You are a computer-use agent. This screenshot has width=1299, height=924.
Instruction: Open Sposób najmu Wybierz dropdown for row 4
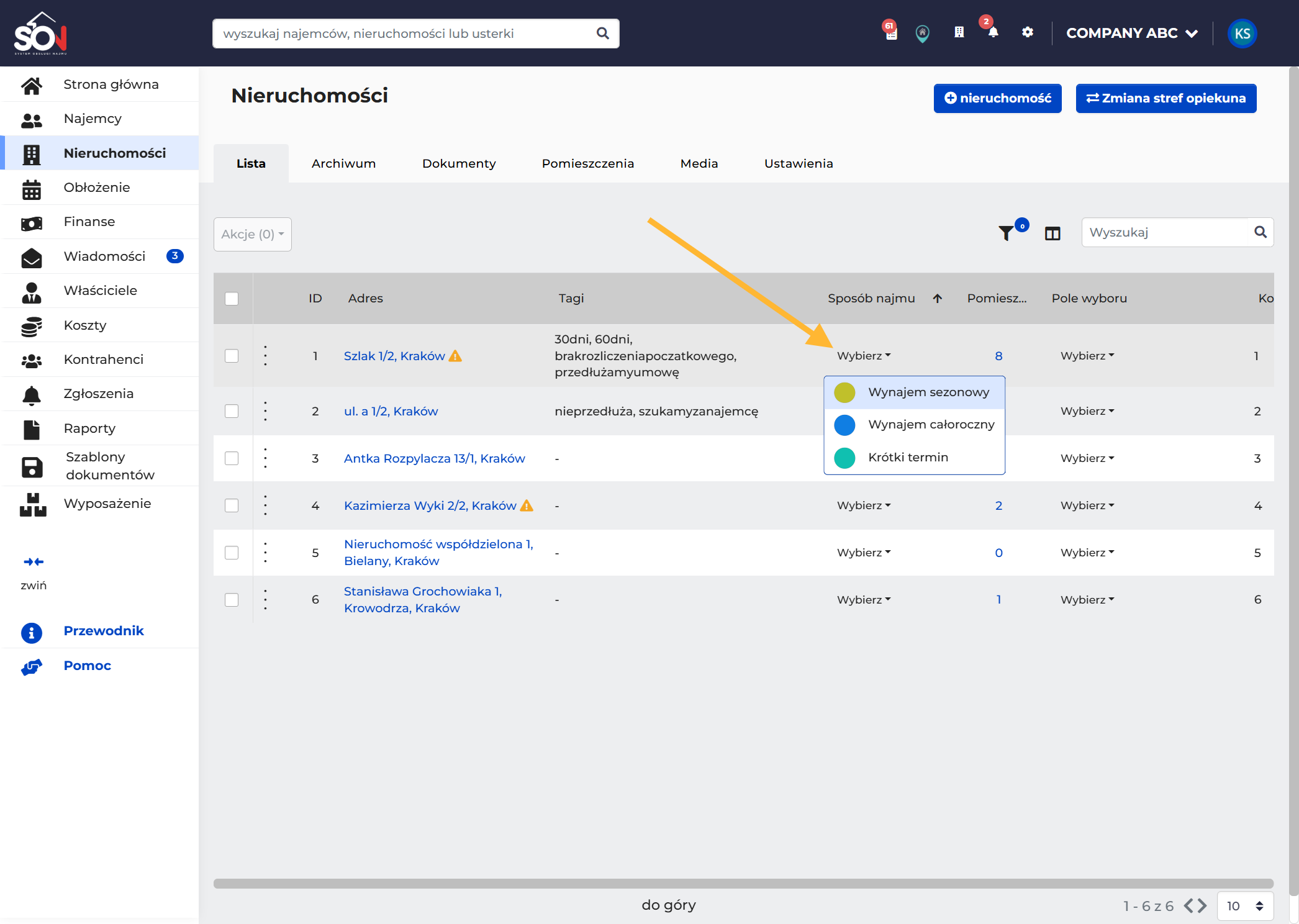pyautogui.click(x=864, y=505)
